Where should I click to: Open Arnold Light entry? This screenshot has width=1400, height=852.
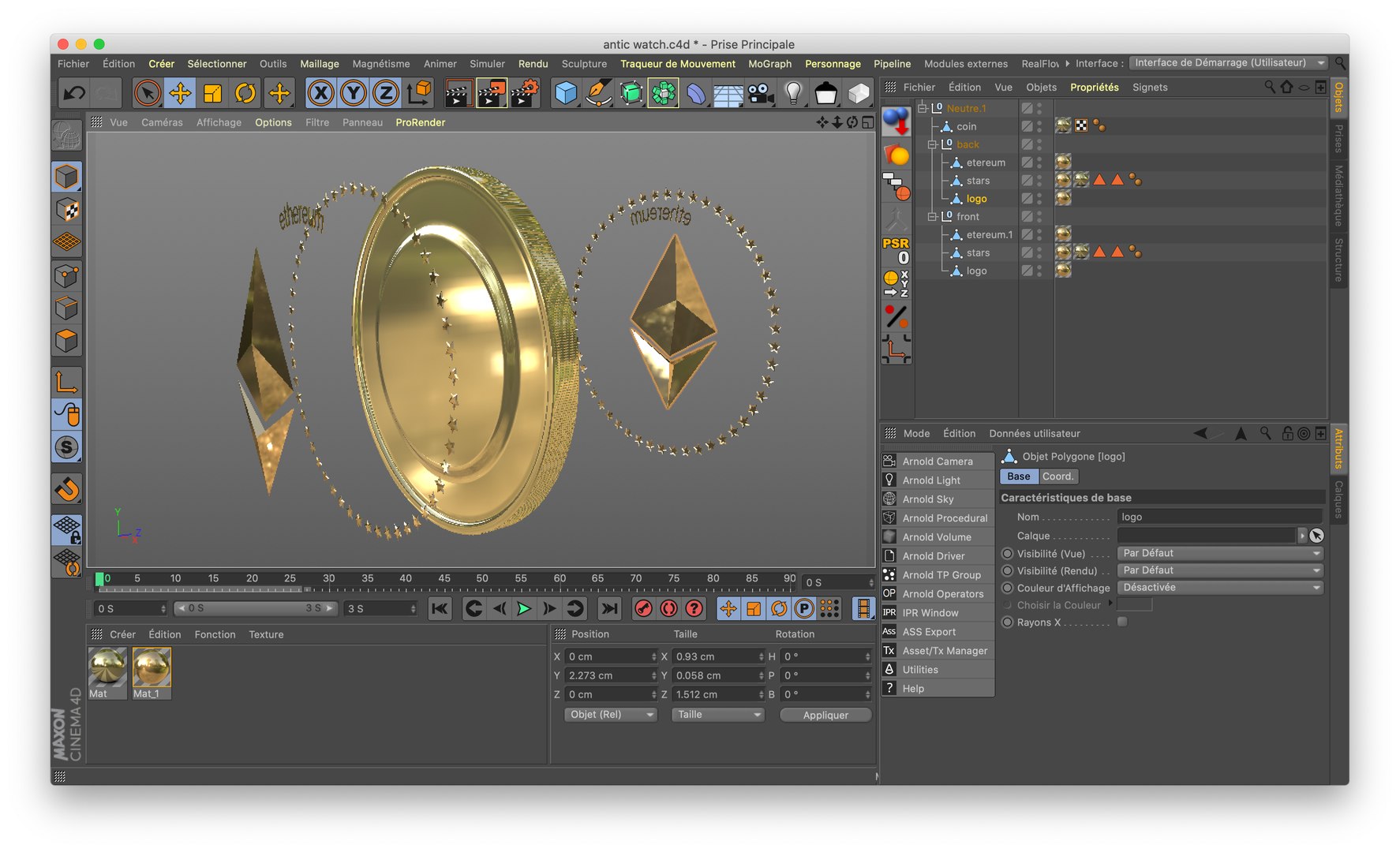click(938, 480)
